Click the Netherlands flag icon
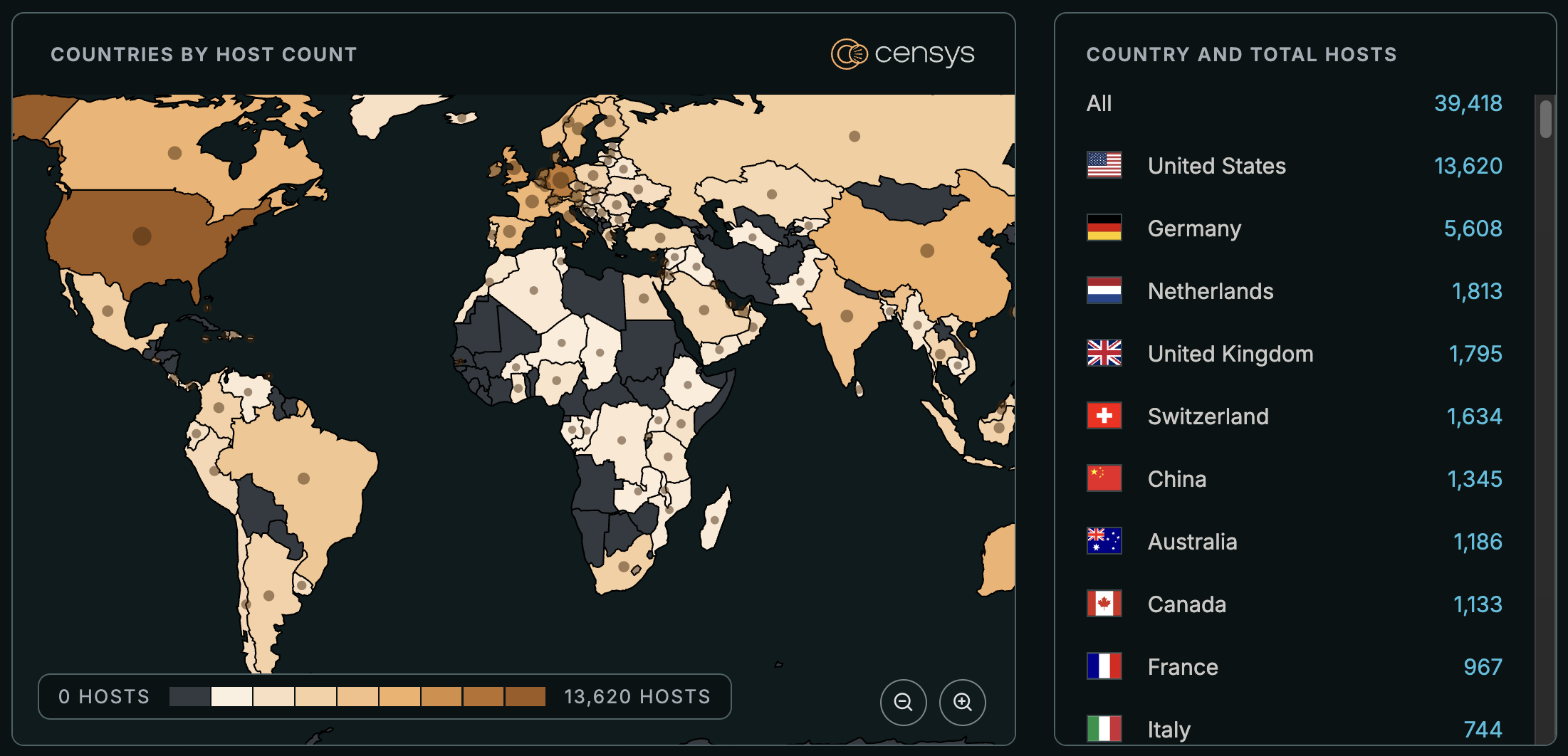 (1104, 290)
